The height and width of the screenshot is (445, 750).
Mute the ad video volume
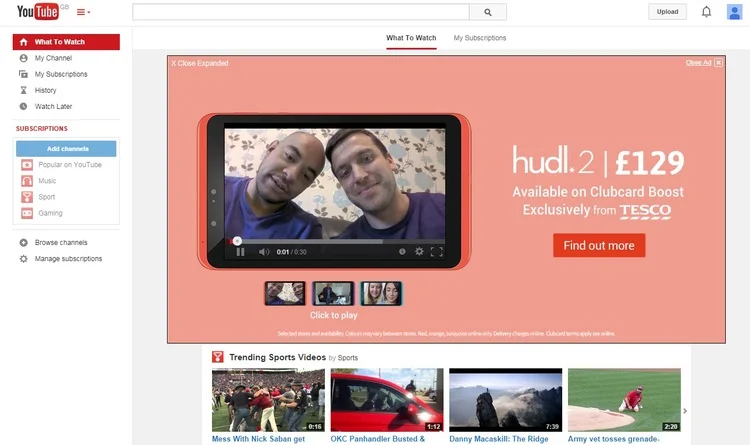(x=264, y=252)
